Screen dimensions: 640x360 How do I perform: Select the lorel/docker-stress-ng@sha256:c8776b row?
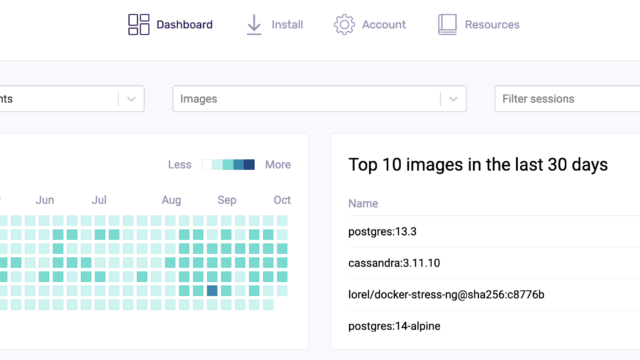point(494,294)
